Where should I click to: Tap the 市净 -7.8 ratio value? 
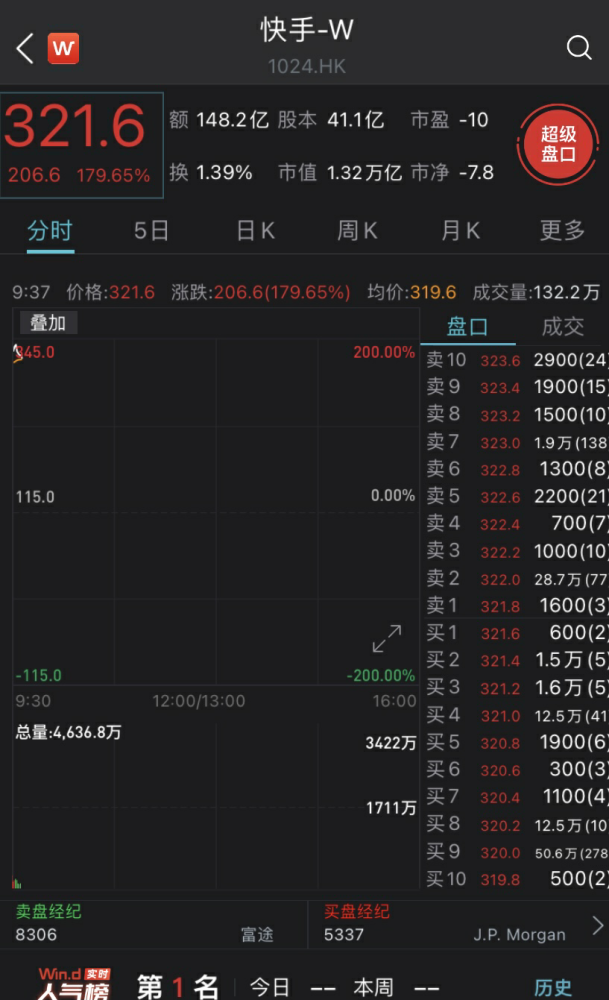(452, 172)
